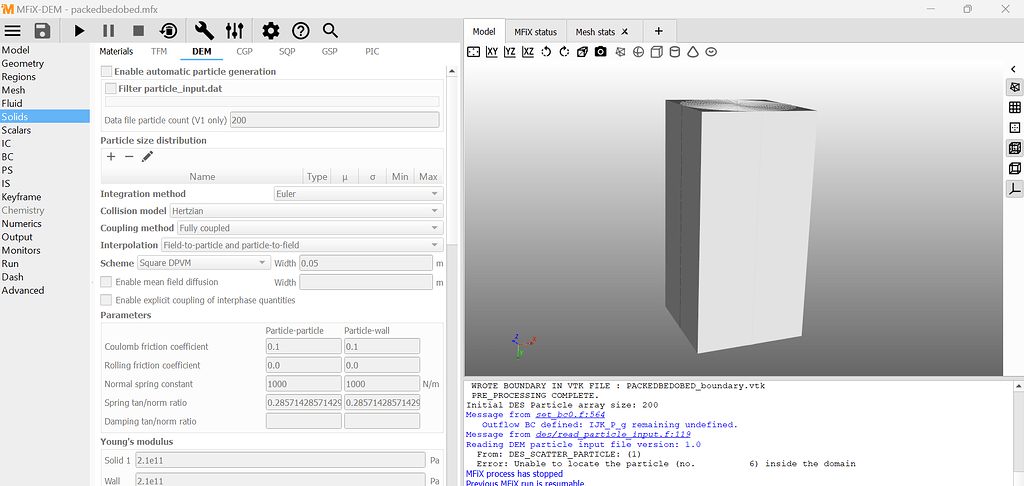Open the wrench build solver tool

coord(205,31)
